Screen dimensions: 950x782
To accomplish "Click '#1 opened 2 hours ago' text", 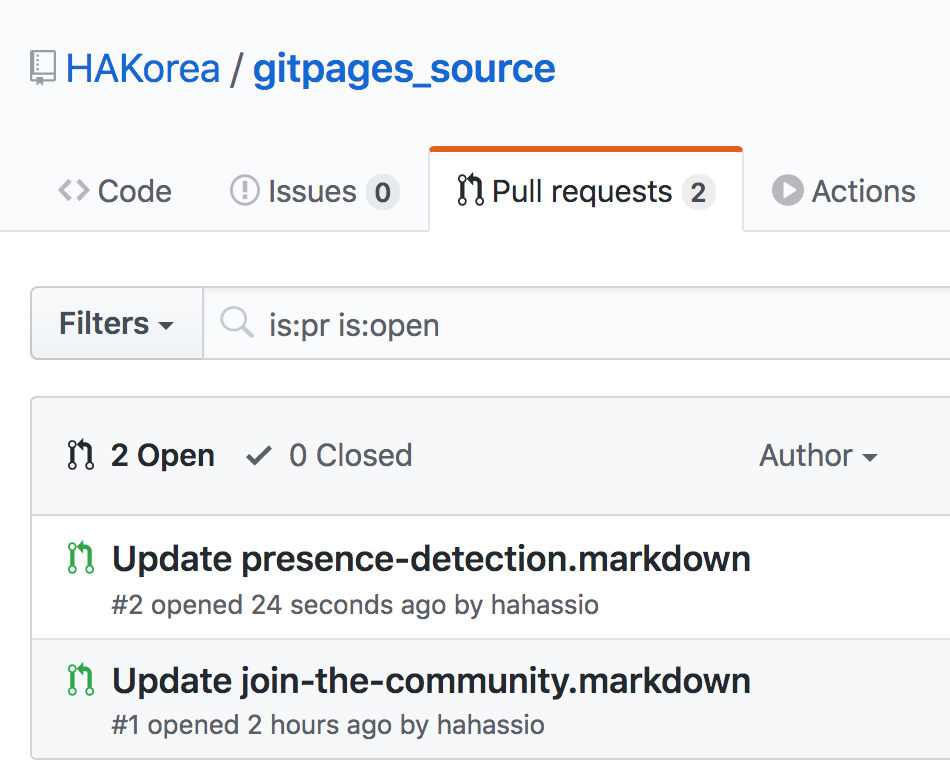I will coord(252,726).
